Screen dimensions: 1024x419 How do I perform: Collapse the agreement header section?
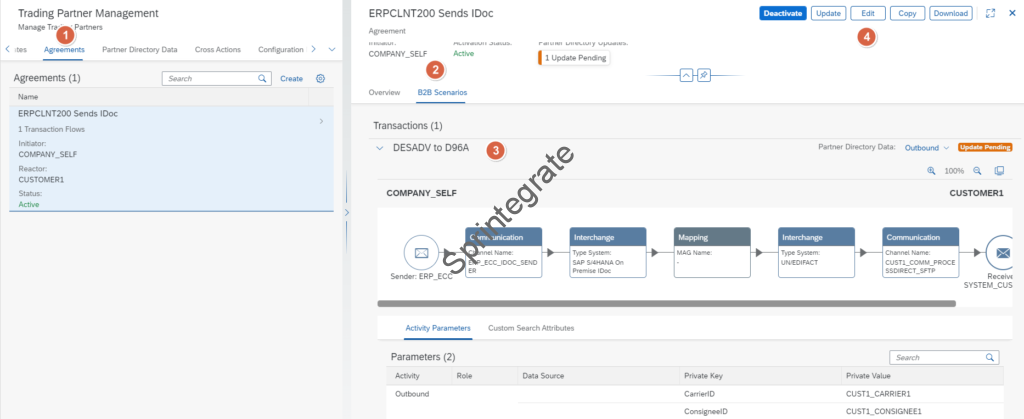(x=686, y=75)
